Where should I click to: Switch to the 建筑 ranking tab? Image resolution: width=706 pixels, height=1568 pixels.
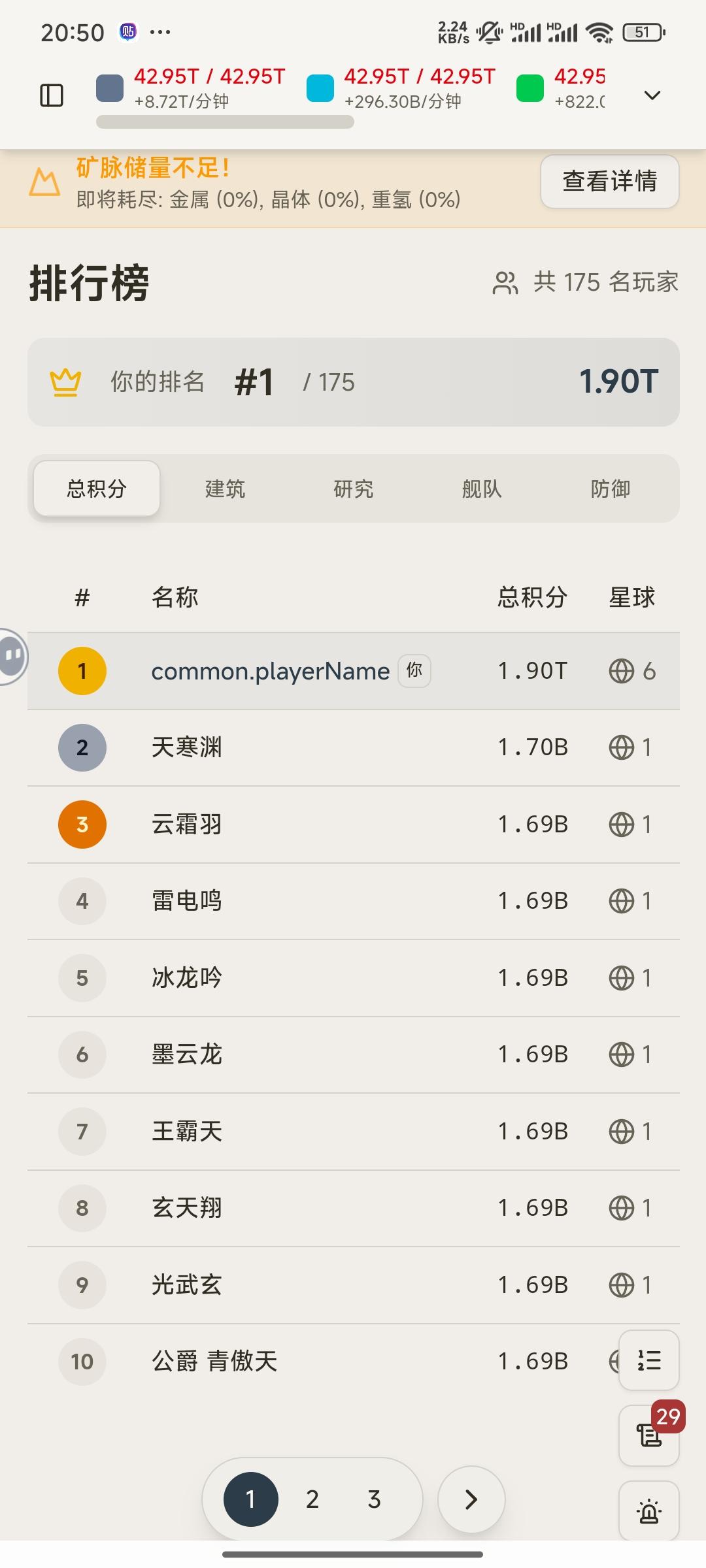pos(225,489)
